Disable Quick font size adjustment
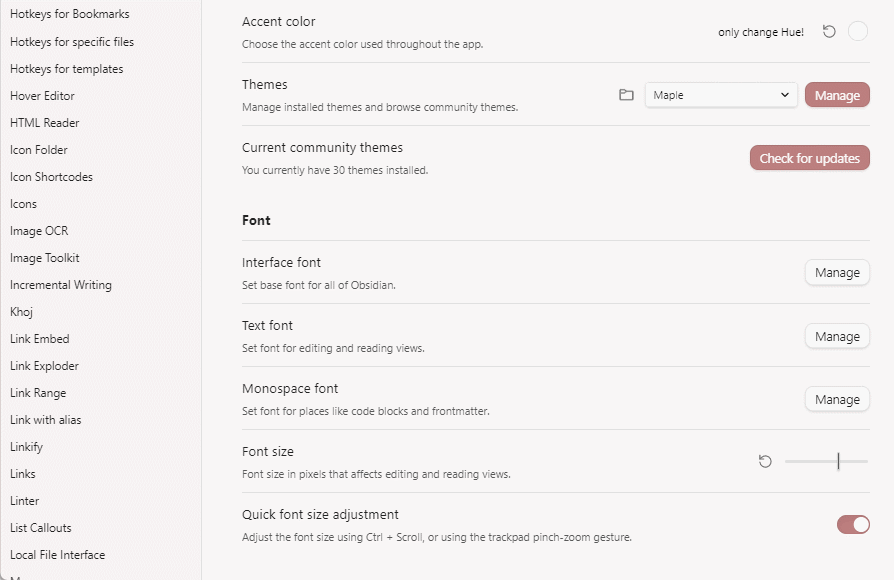This screenshot has width=894, height=580. 851,523
